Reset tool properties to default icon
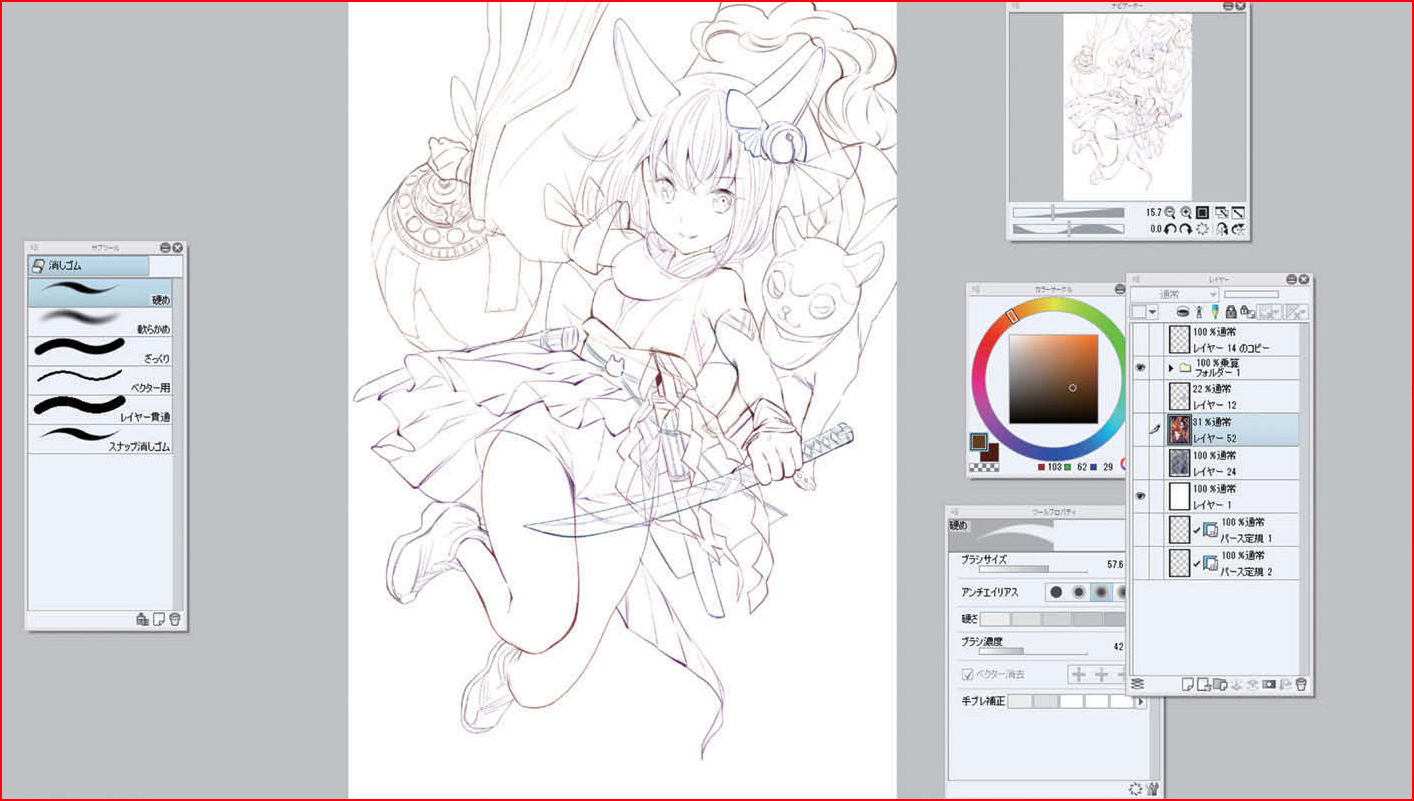The width and height of the screenshot is (1414, 801). (1135, 788)
